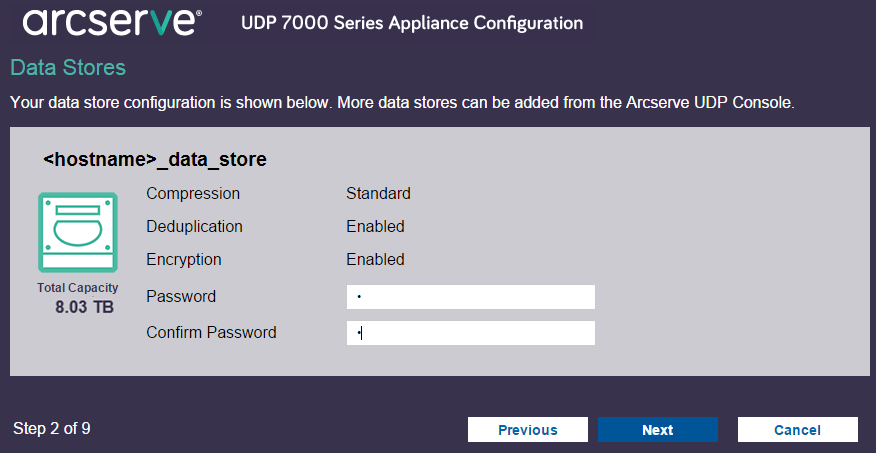Click the Step 2 of 9 indicator
Viewport: 876px width, 453px height.
pos(52,429)
